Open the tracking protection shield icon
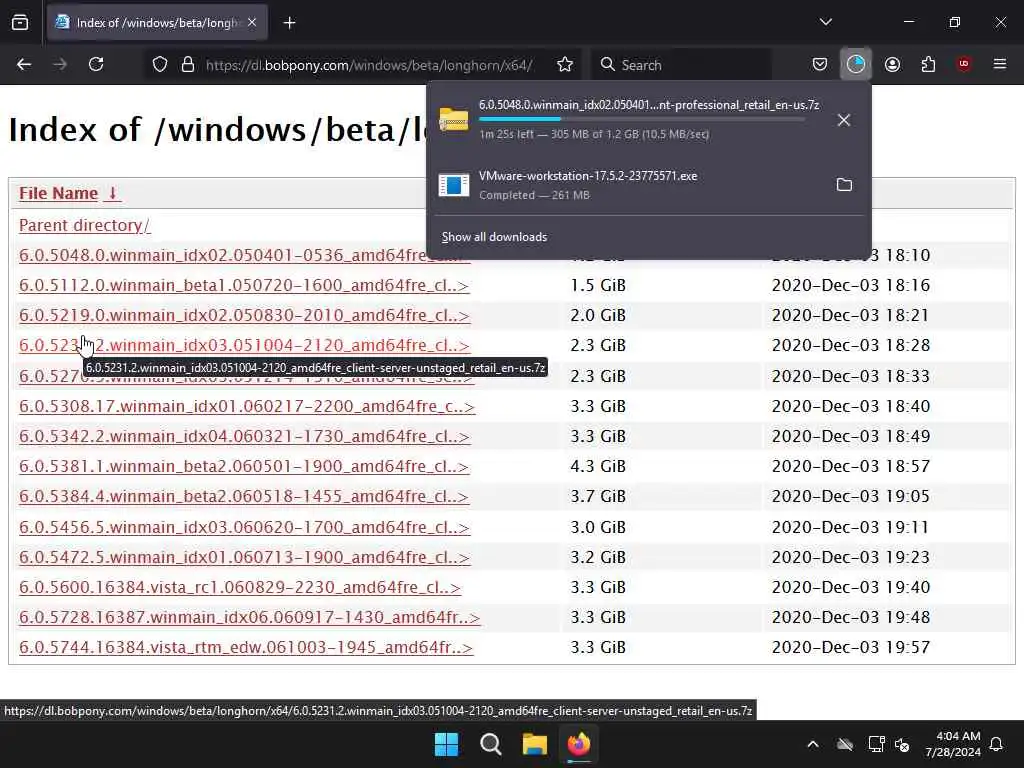Image resolution: width=1024 pixels, height=768 pixels. pyautogui.click(x=160, y=65)
